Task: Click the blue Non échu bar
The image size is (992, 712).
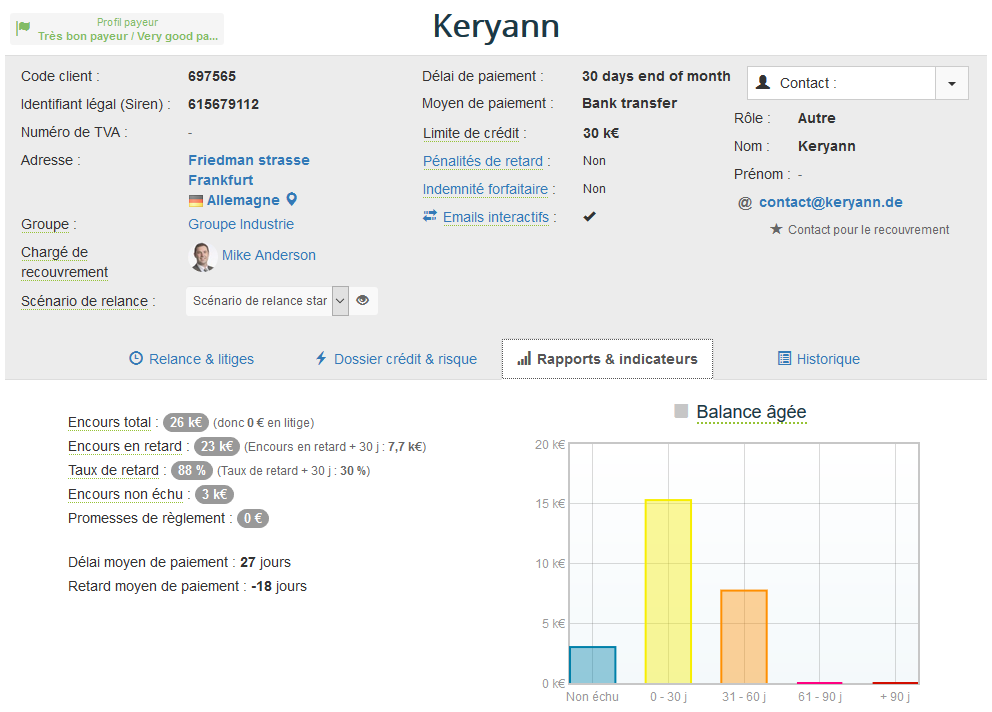Action: click(x=593, y=665)
